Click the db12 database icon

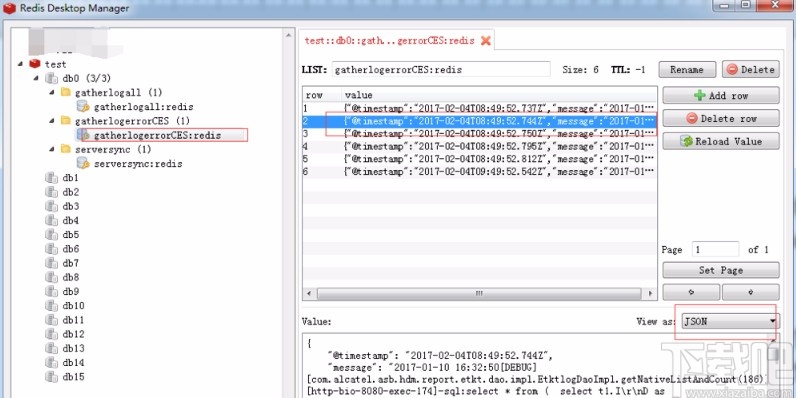click(51, 334)
